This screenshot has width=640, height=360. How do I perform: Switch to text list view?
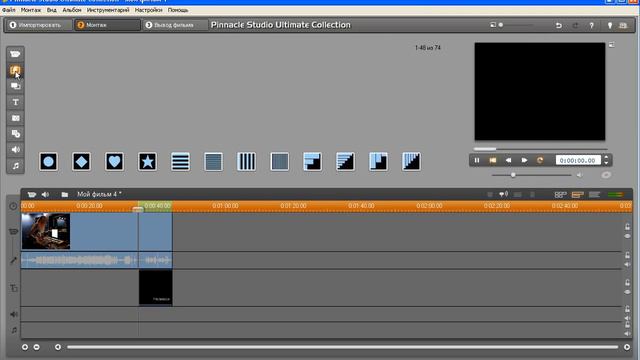coord(594,195)
